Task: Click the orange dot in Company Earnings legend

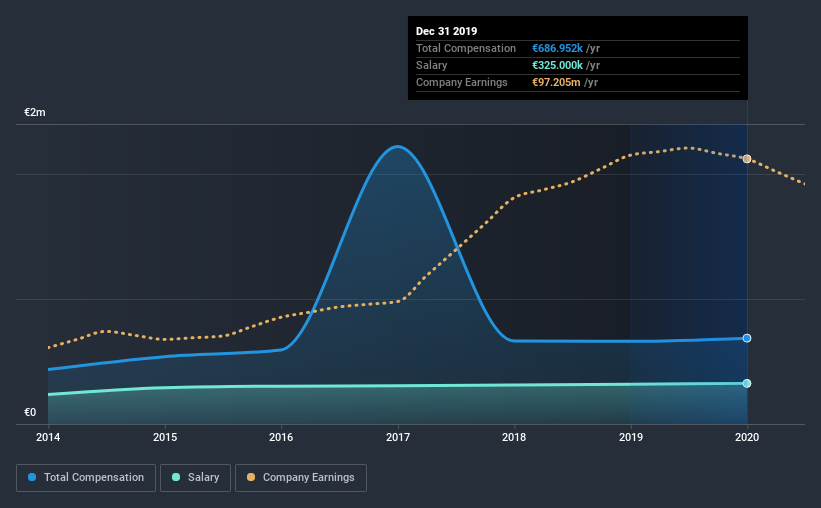Action: tap(251, 477)
